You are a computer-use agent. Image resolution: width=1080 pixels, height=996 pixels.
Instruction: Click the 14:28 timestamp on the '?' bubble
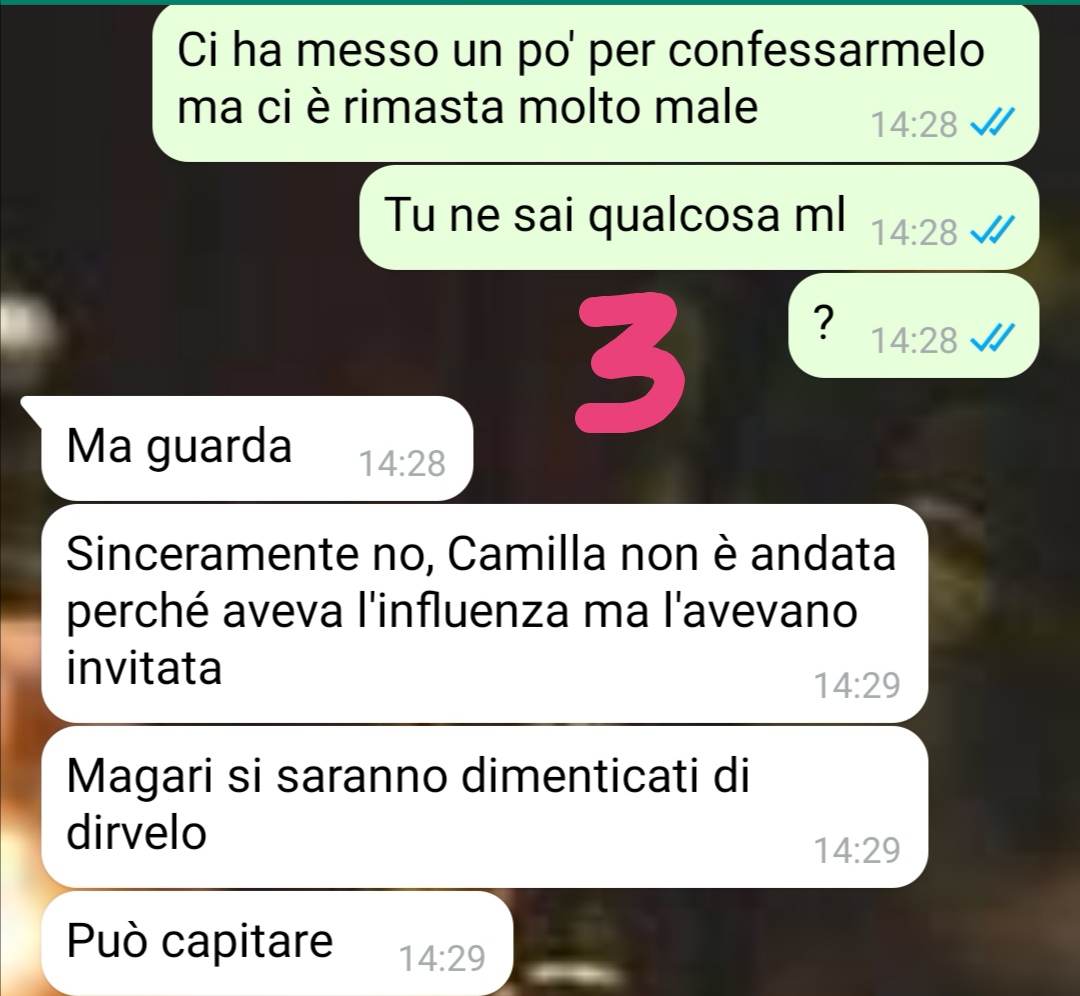tap(914, 340)
